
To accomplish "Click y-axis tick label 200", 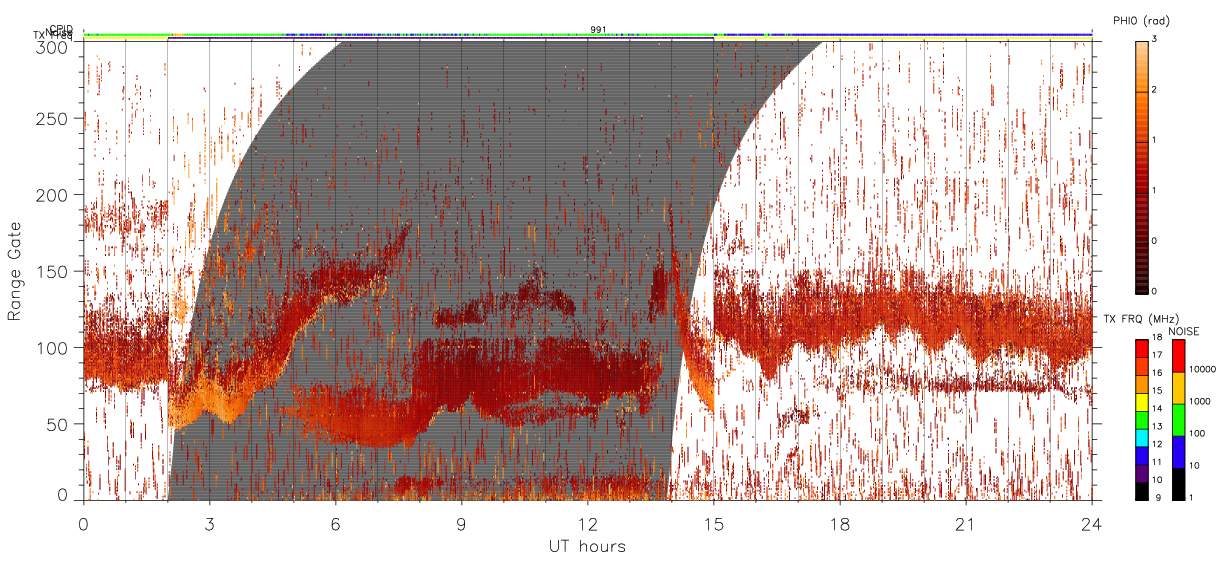I will point(54,195).
